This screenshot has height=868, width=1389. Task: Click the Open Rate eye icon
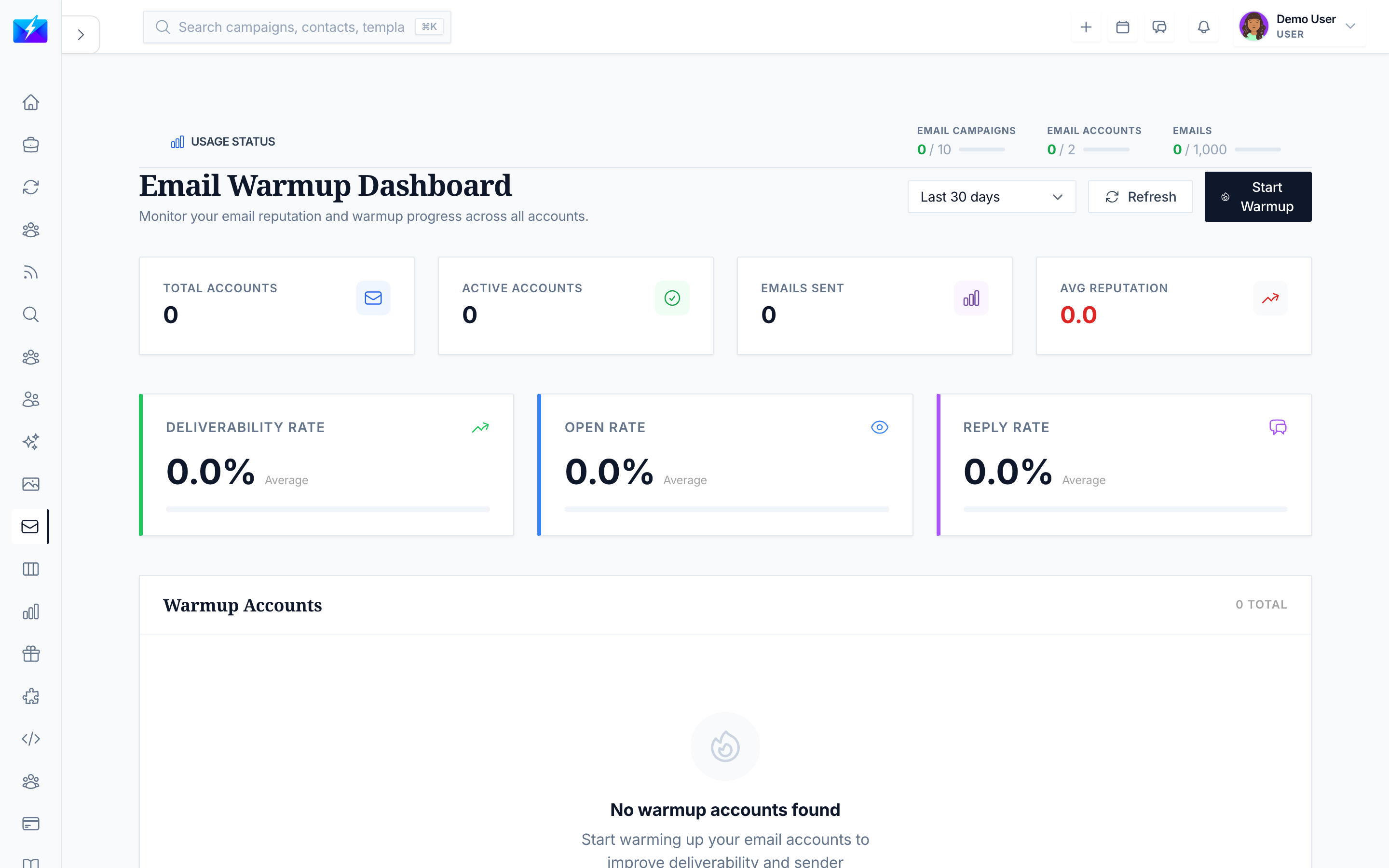coord(879,428)
